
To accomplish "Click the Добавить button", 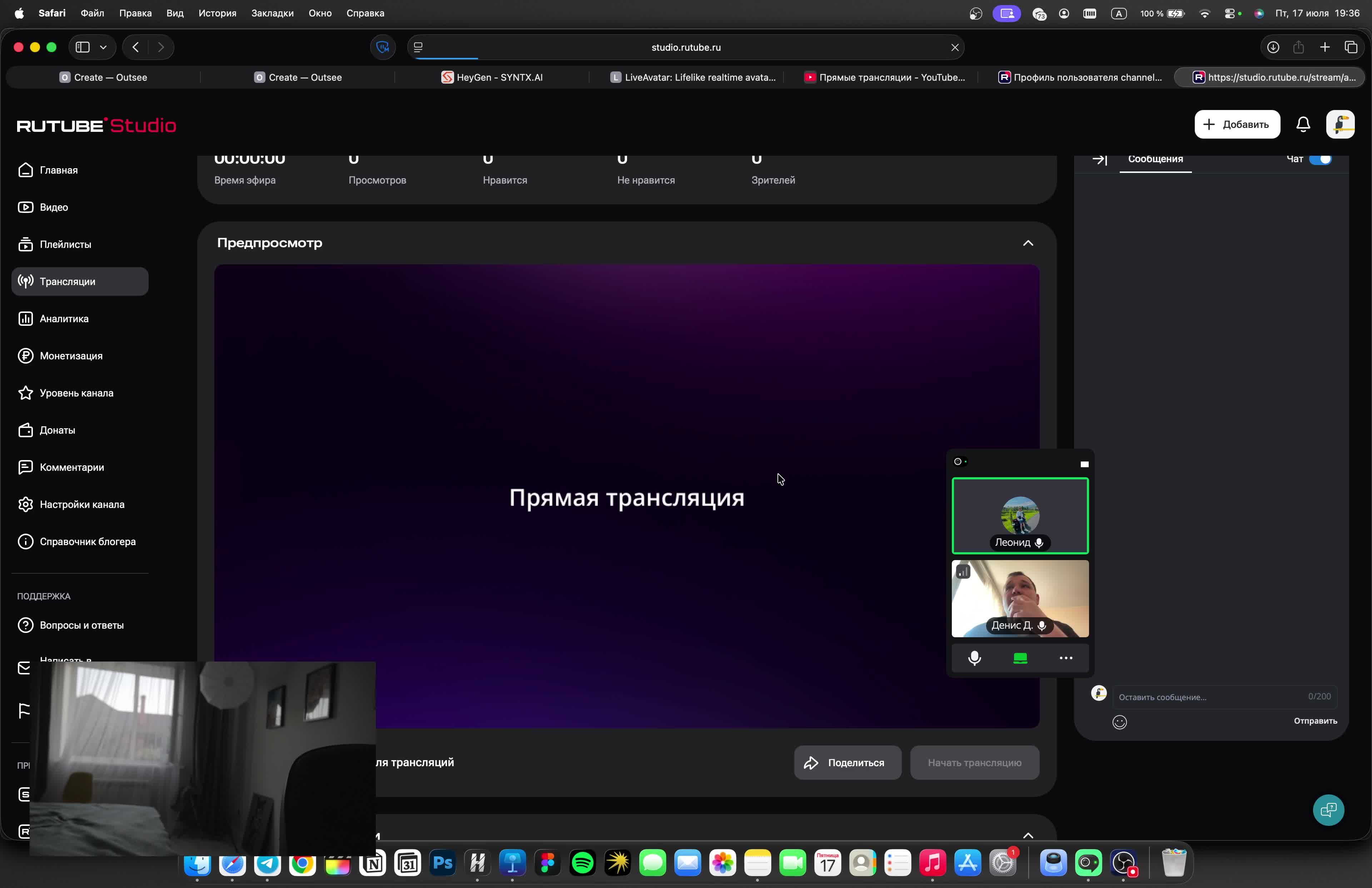I will tap(1237, 124).
